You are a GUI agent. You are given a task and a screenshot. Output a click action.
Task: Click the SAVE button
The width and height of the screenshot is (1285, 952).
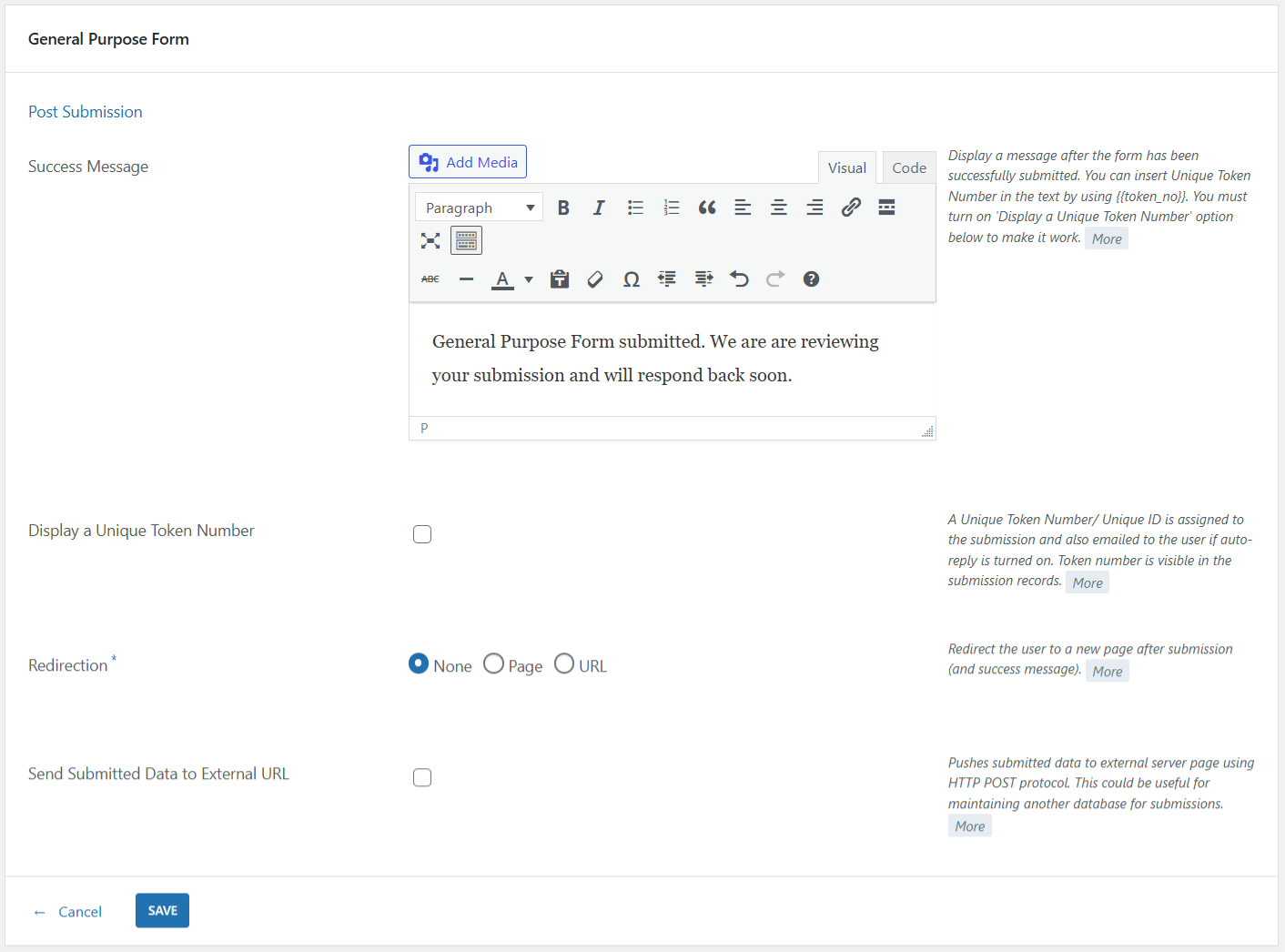tap(162, 910)
